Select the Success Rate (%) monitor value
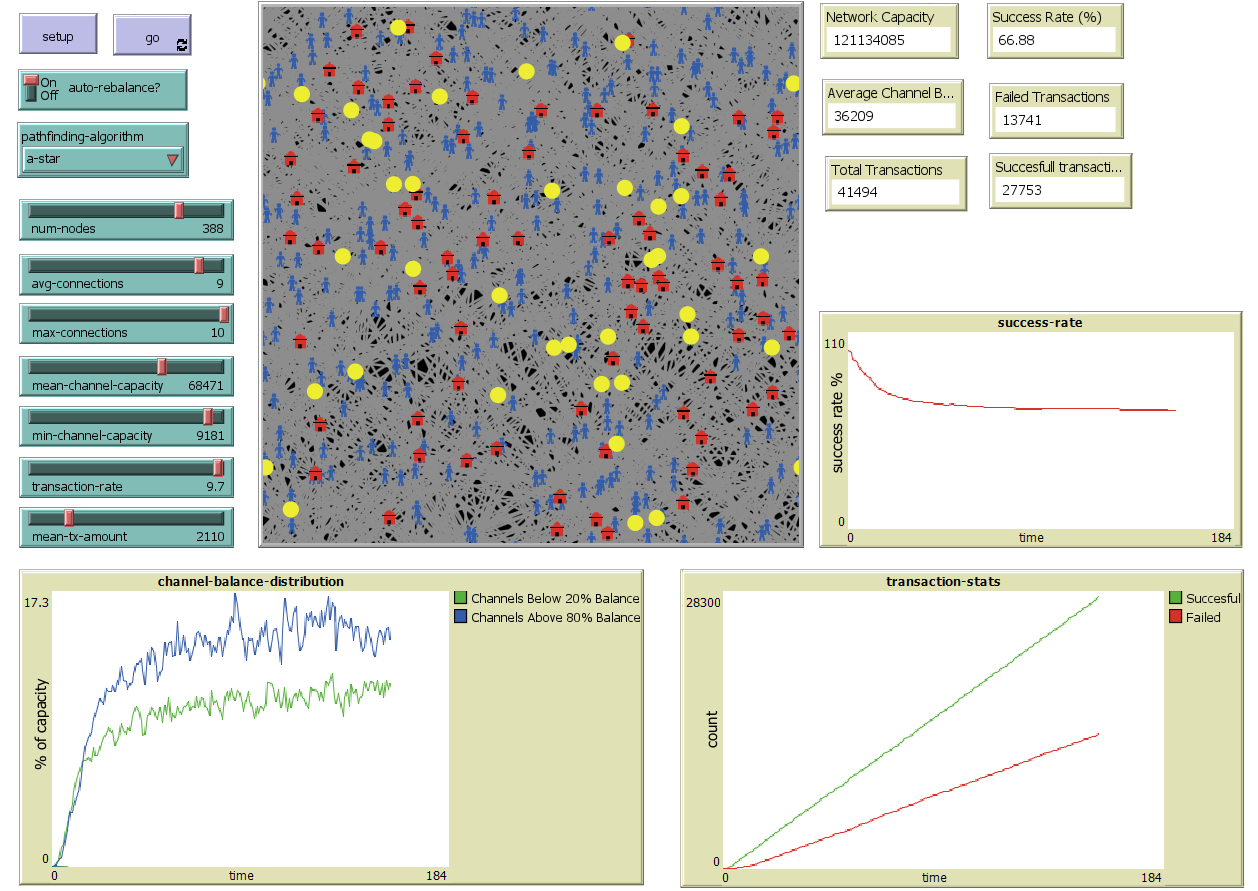1258x891 pixels. (1054, 39)
